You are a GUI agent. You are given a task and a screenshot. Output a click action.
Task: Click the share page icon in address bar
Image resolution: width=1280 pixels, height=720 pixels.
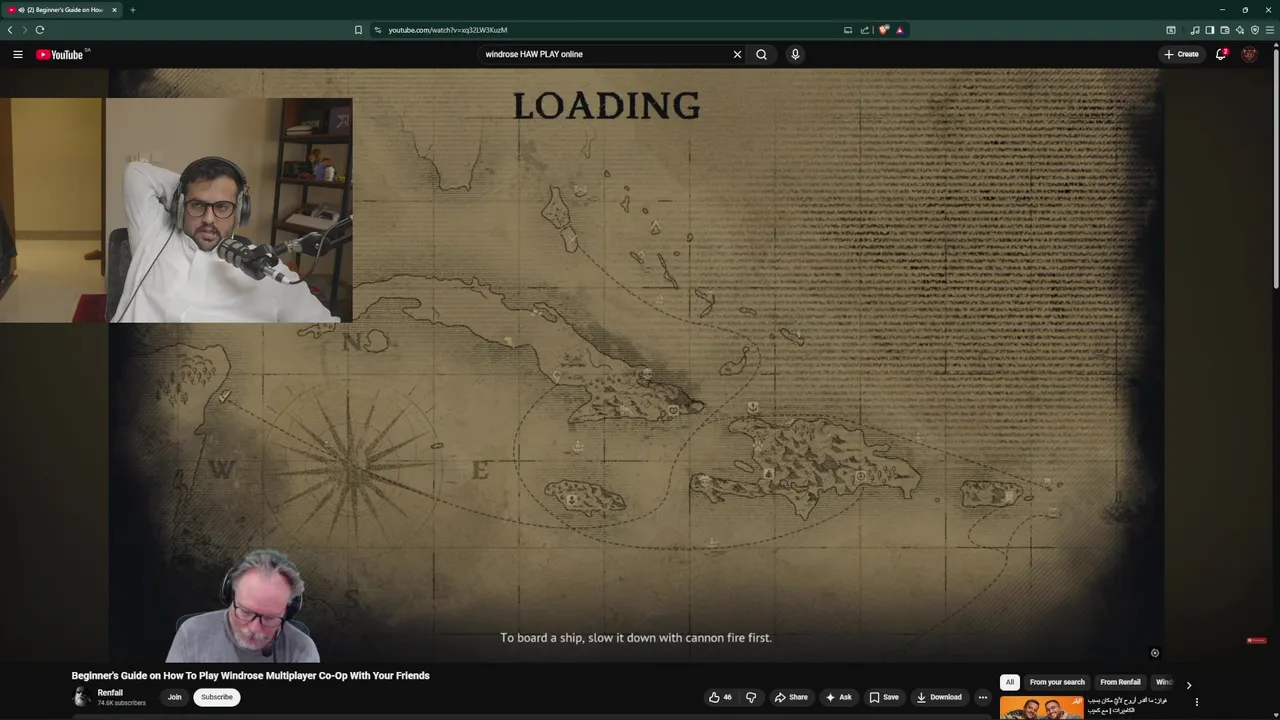click(864, 30)
